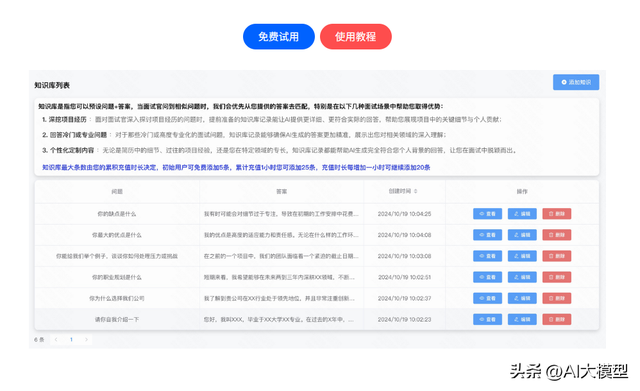640x391 pixels.
Task: View the row created at 10:03:08
Action: pos(487,256)
